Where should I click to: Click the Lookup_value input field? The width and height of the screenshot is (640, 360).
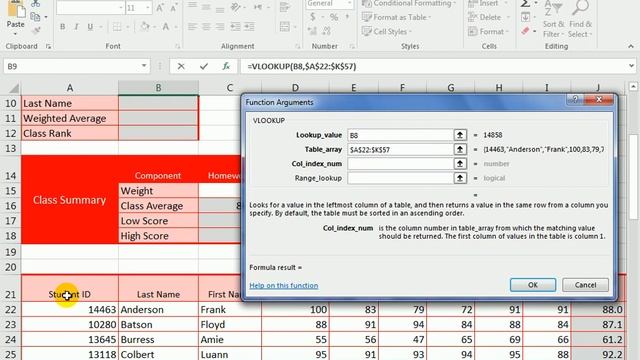click(400, 135)
